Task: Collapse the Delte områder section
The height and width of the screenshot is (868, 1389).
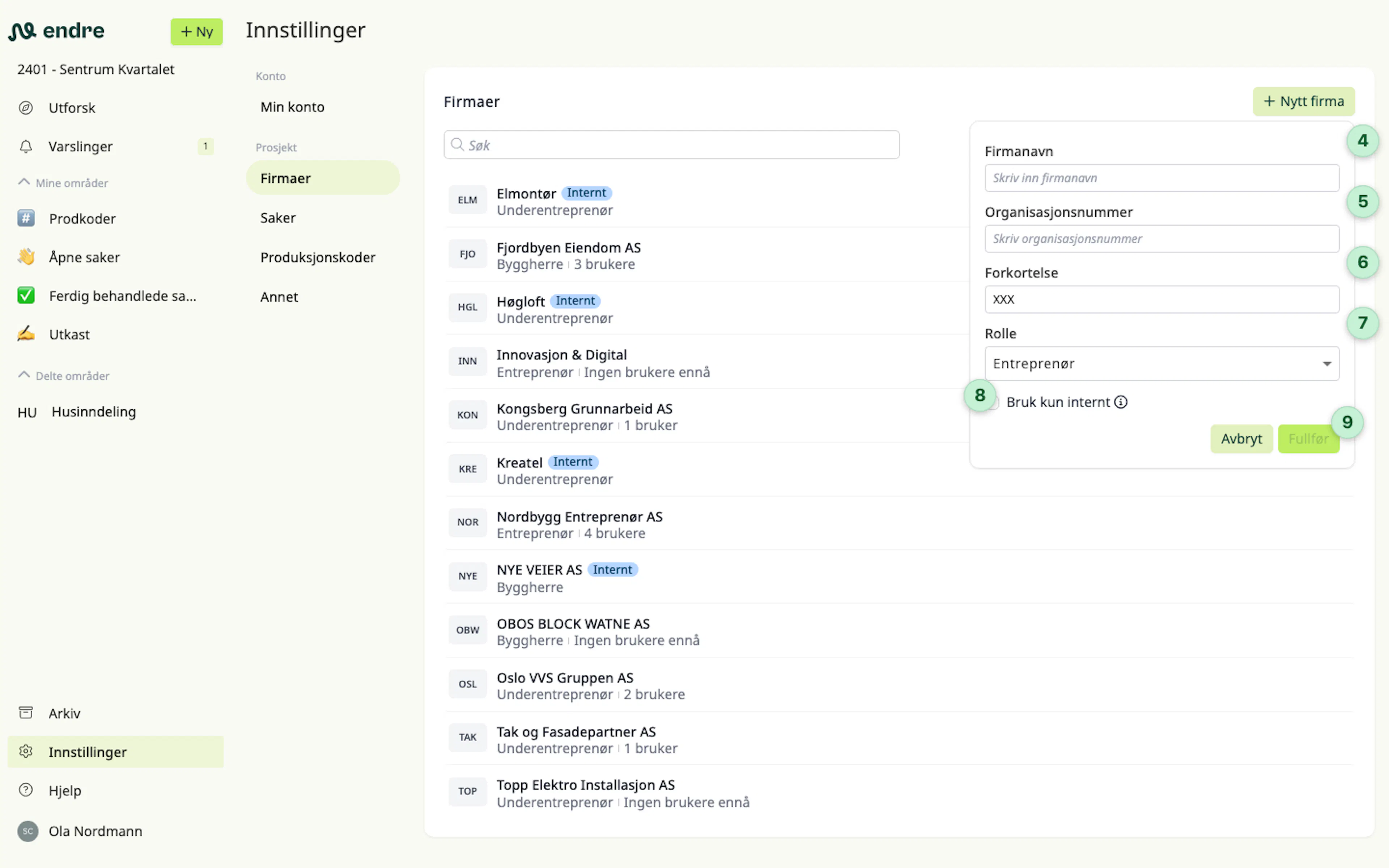Action: (64, 375)
